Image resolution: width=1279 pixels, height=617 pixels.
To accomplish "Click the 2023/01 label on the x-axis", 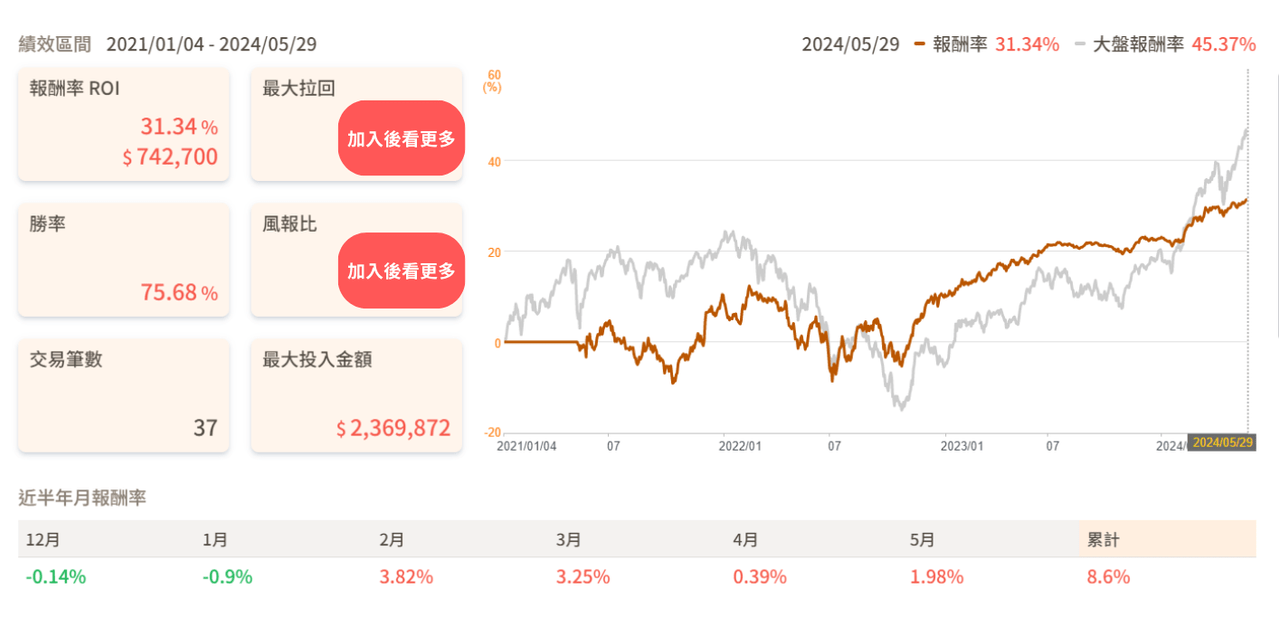I will click(961, 446).
